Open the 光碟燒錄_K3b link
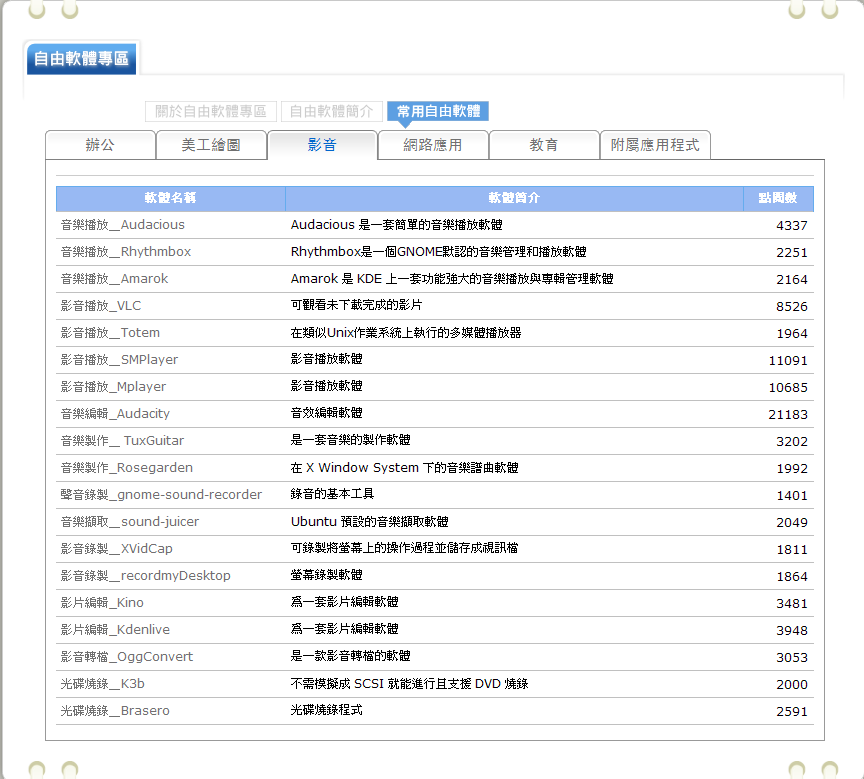Viewport: 864px width, 779px height. 102,684
